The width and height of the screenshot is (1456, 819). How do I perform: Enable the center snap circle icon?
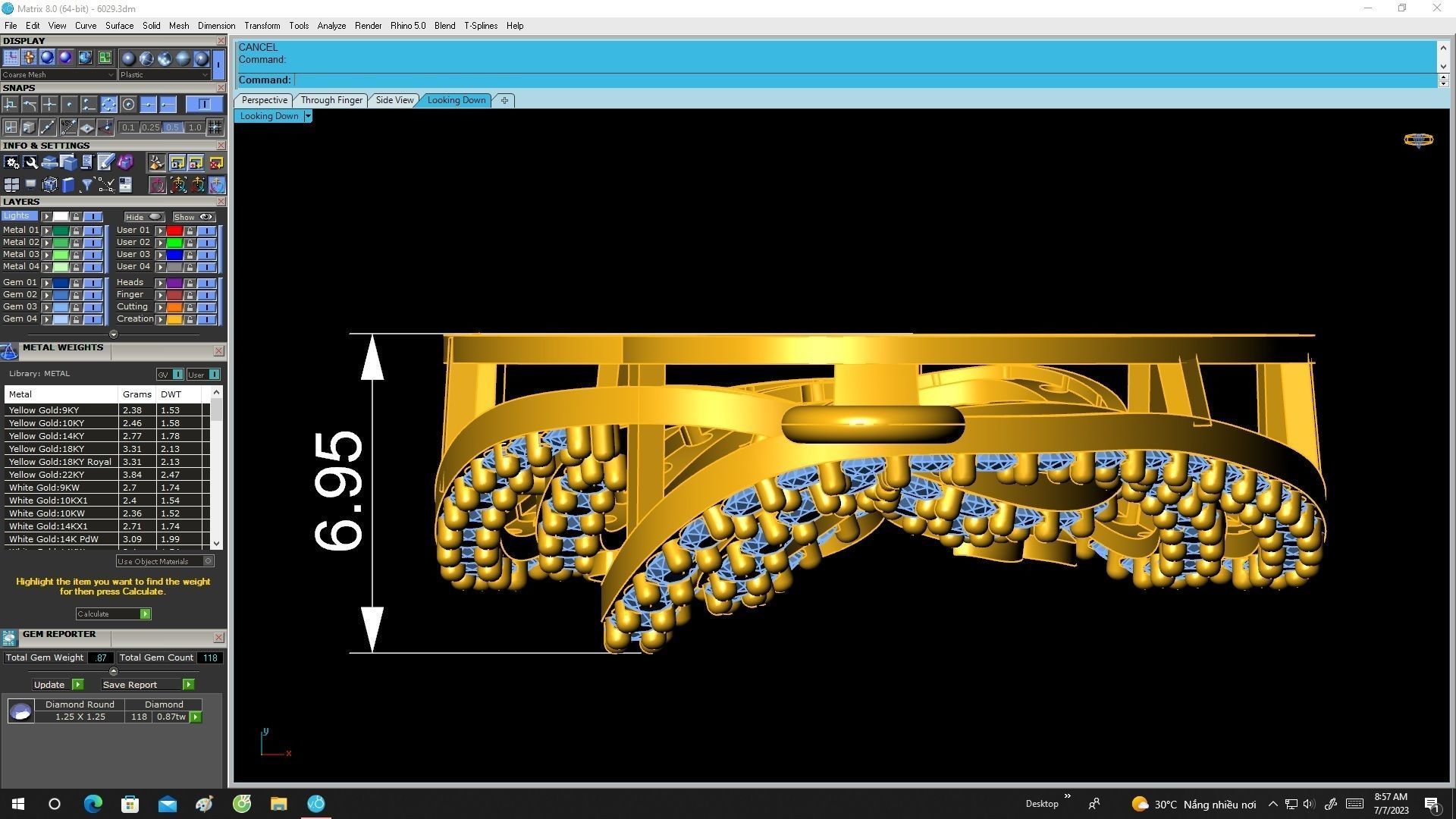(x=128, y=105)
